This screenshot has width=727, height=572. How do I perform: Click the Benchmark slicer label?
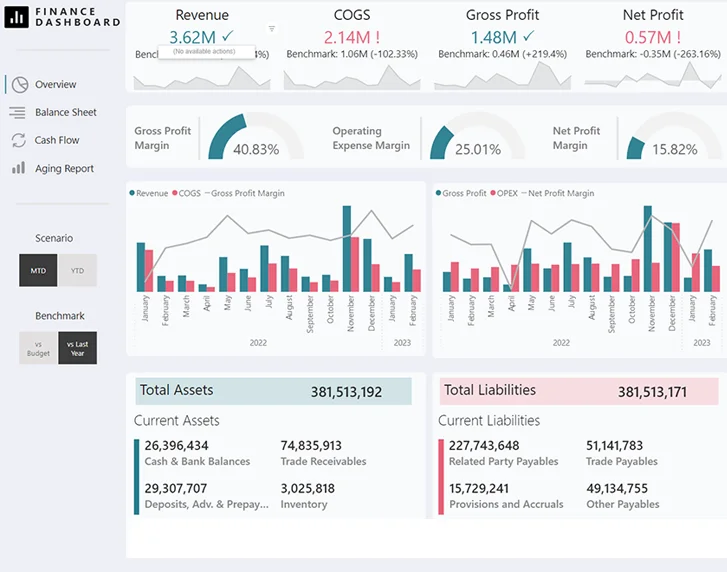(x=60, y=316)
